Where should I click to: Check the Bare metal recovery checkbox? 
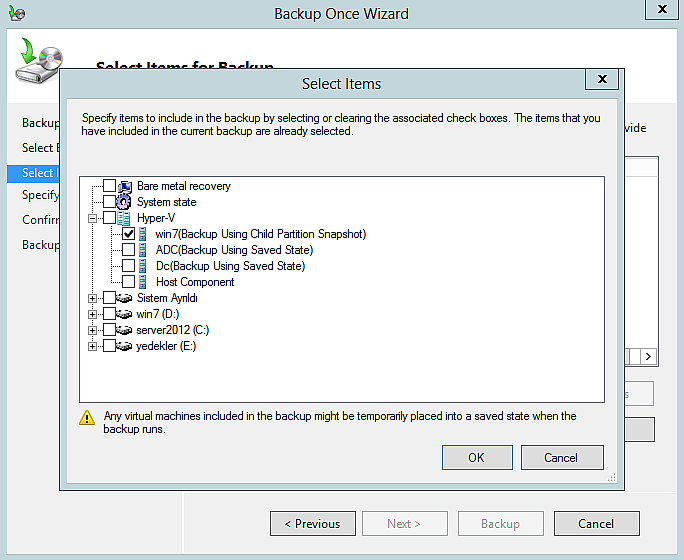pos(109,186)
